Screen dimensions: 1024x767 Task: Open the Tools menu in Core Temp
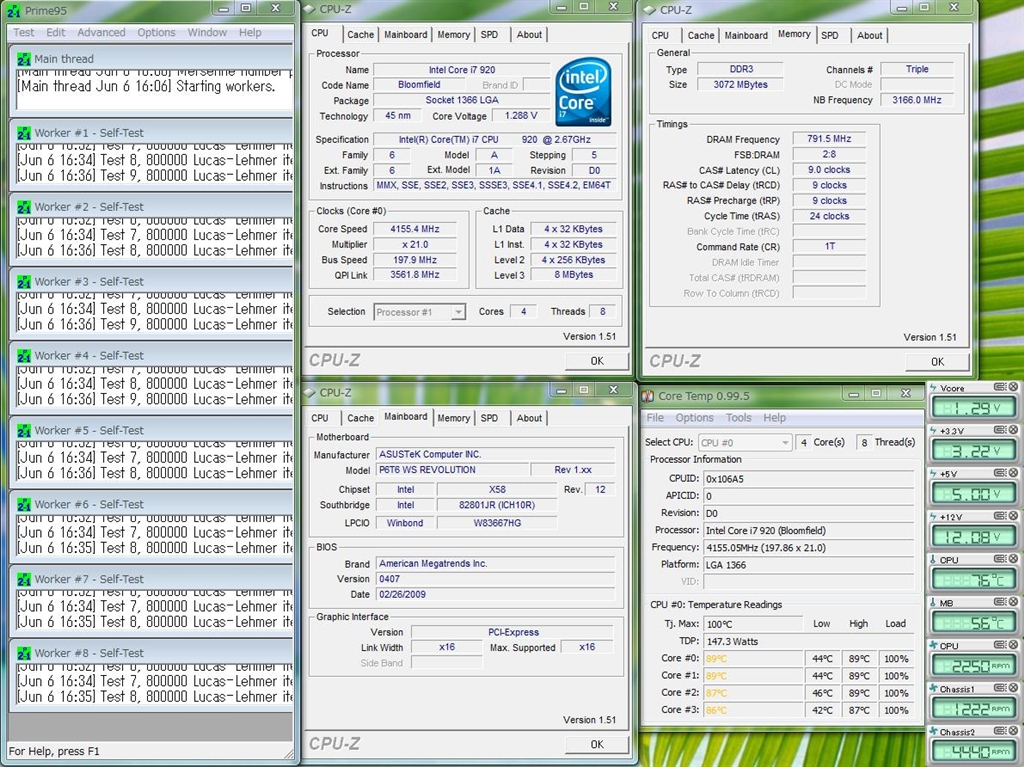(x=738, y=418)
